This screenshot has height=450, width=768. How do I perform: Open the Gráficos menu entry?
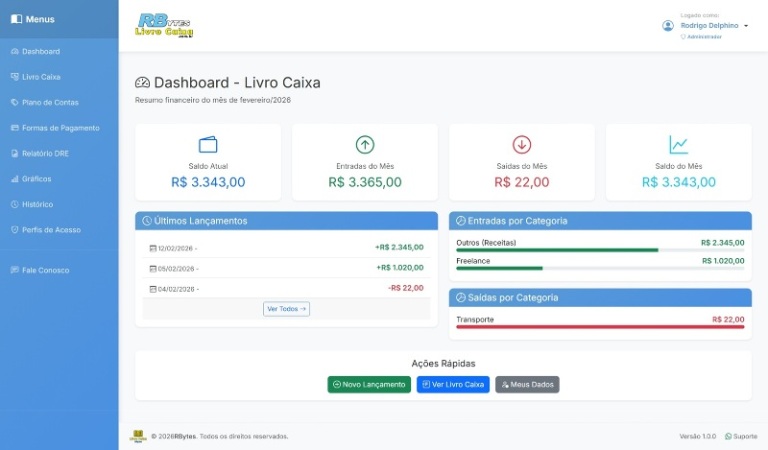[59, 179]
